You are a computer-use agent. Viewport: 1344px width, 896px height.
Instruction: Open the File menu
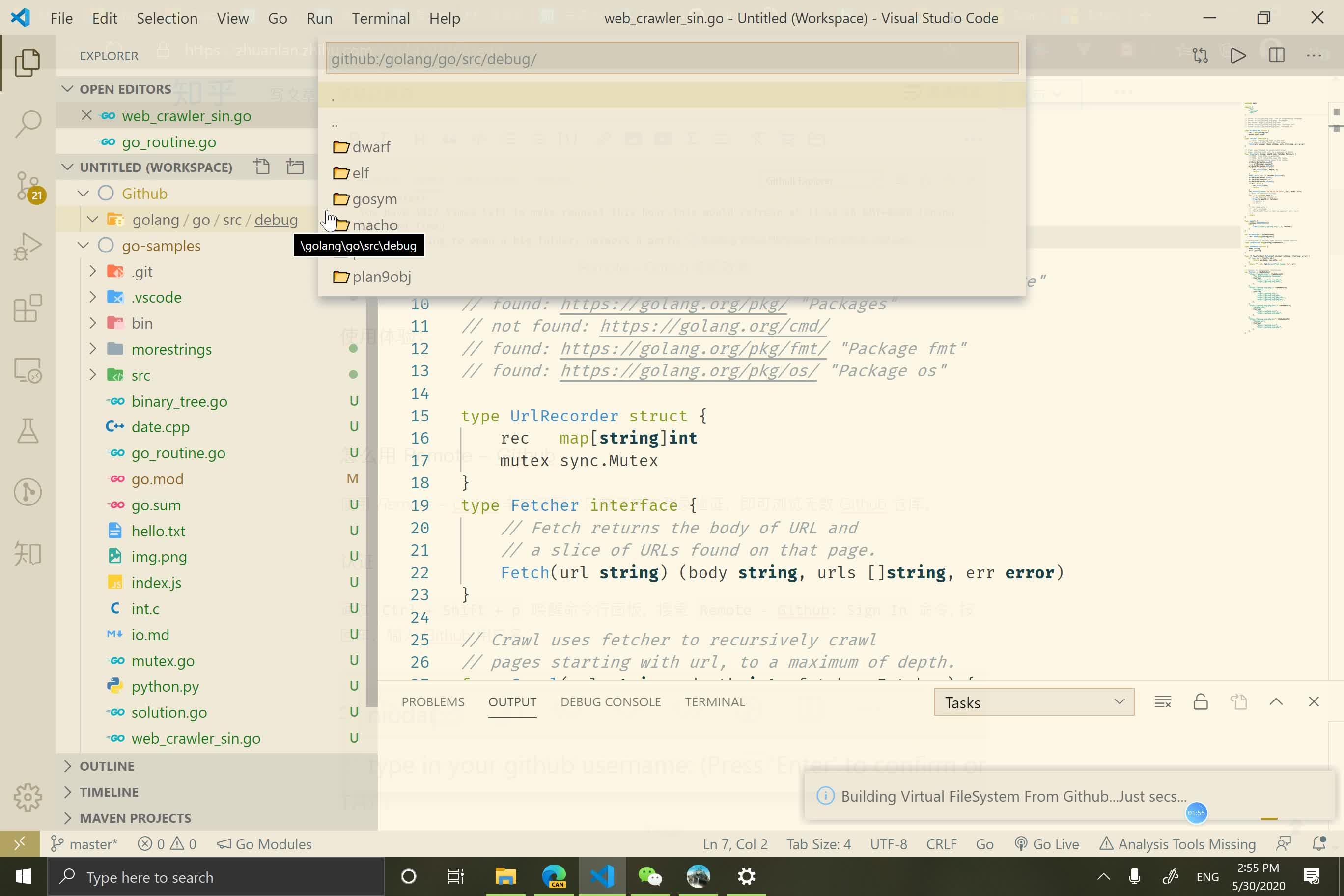61,18
